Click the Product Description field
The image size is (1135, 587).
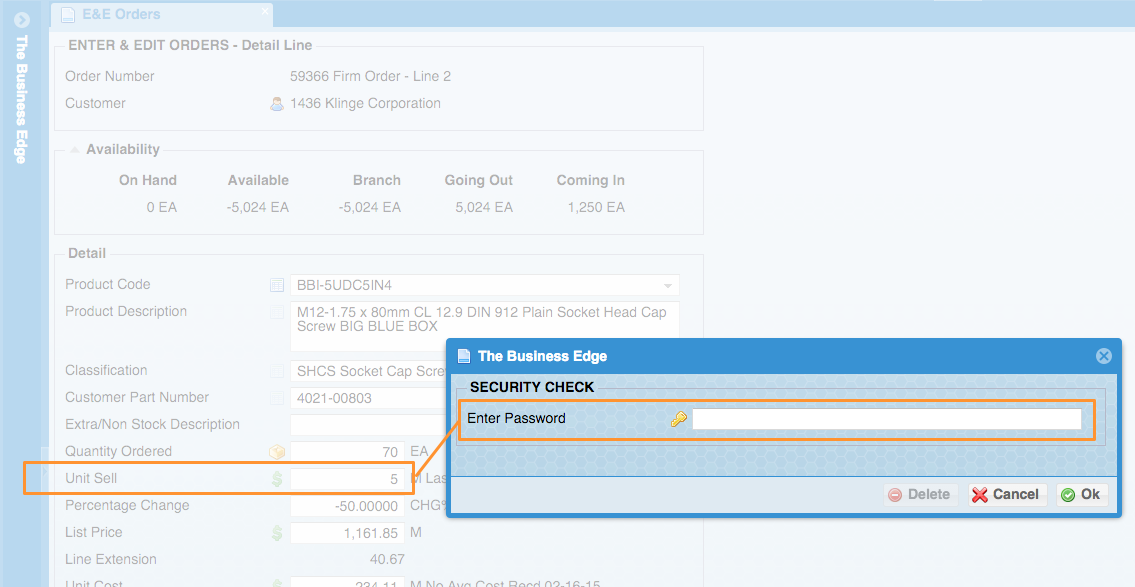(484, 326)
